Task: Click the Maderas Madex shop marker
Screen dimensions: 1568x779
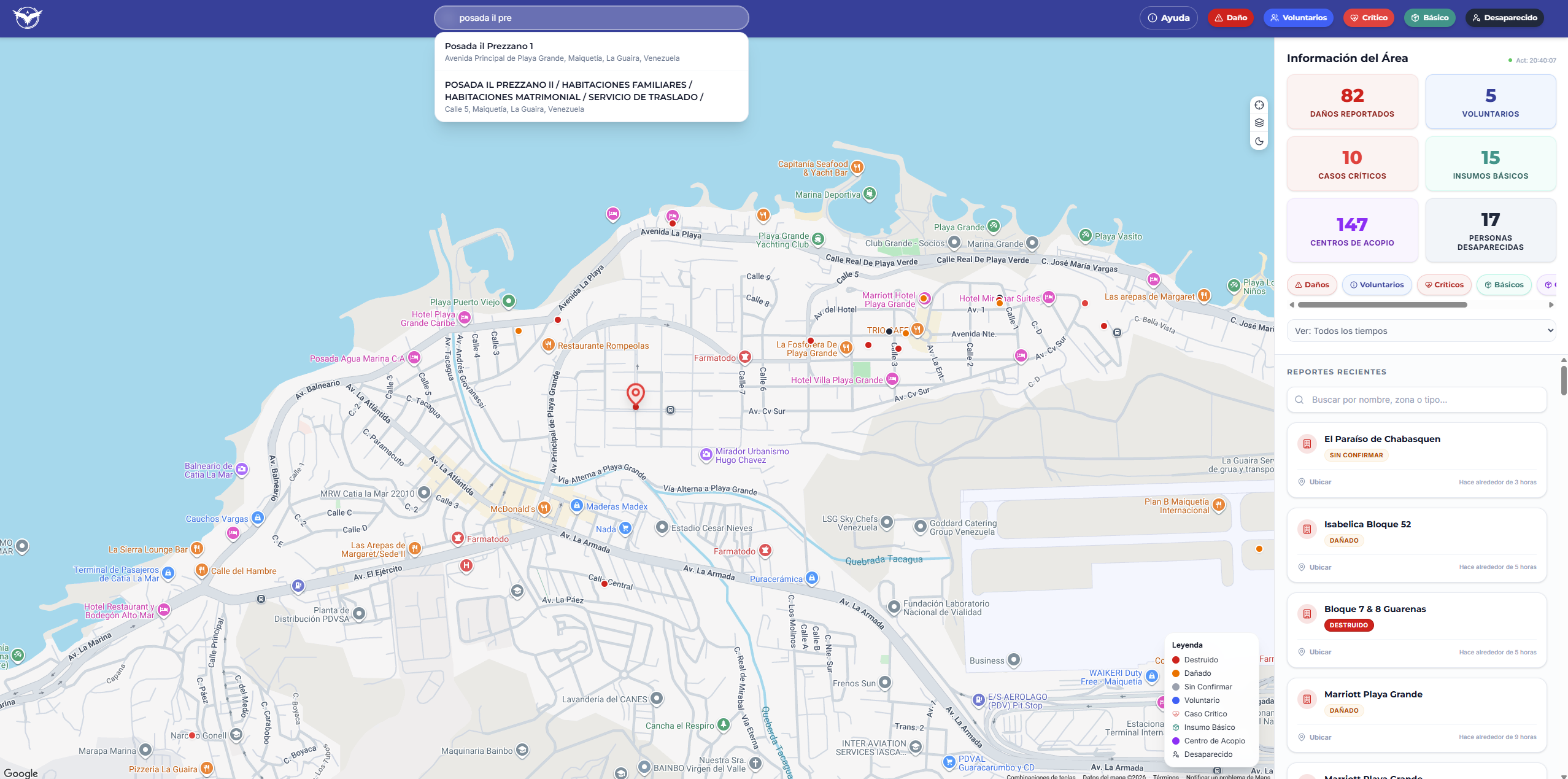Action: [576, 506]
